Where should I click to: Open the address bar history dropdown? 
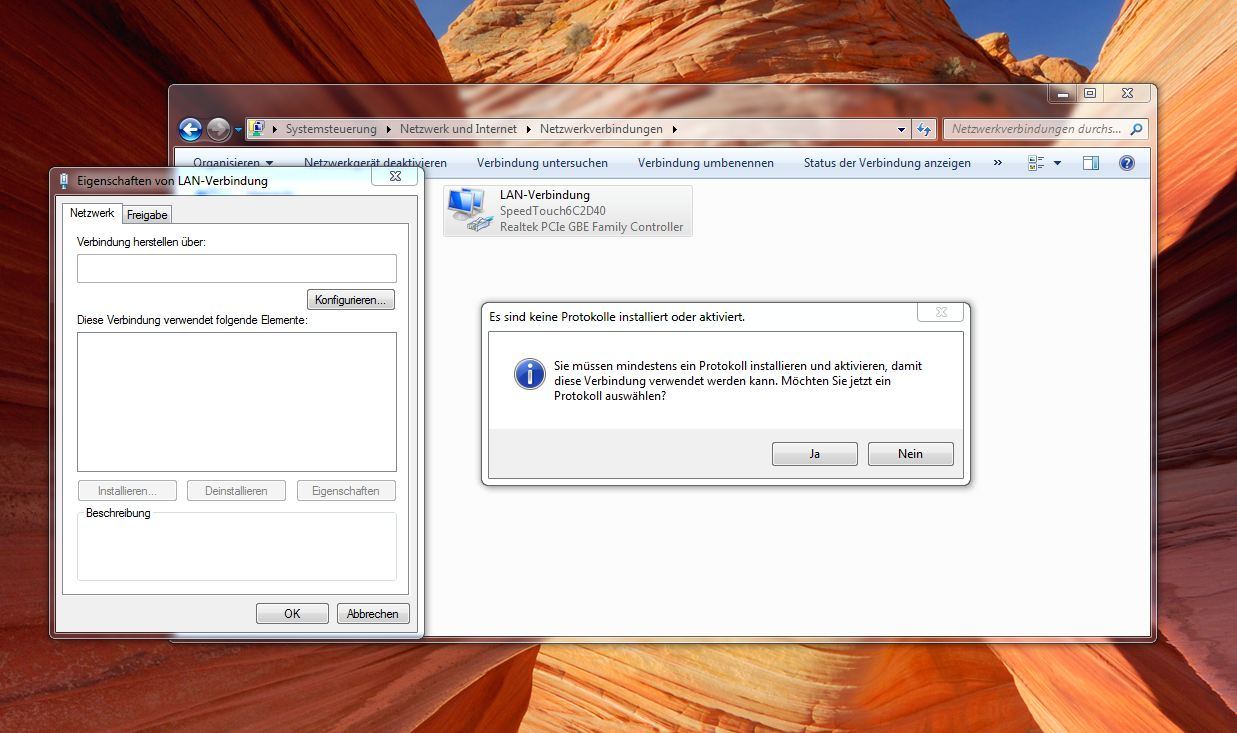pos(901,129)
